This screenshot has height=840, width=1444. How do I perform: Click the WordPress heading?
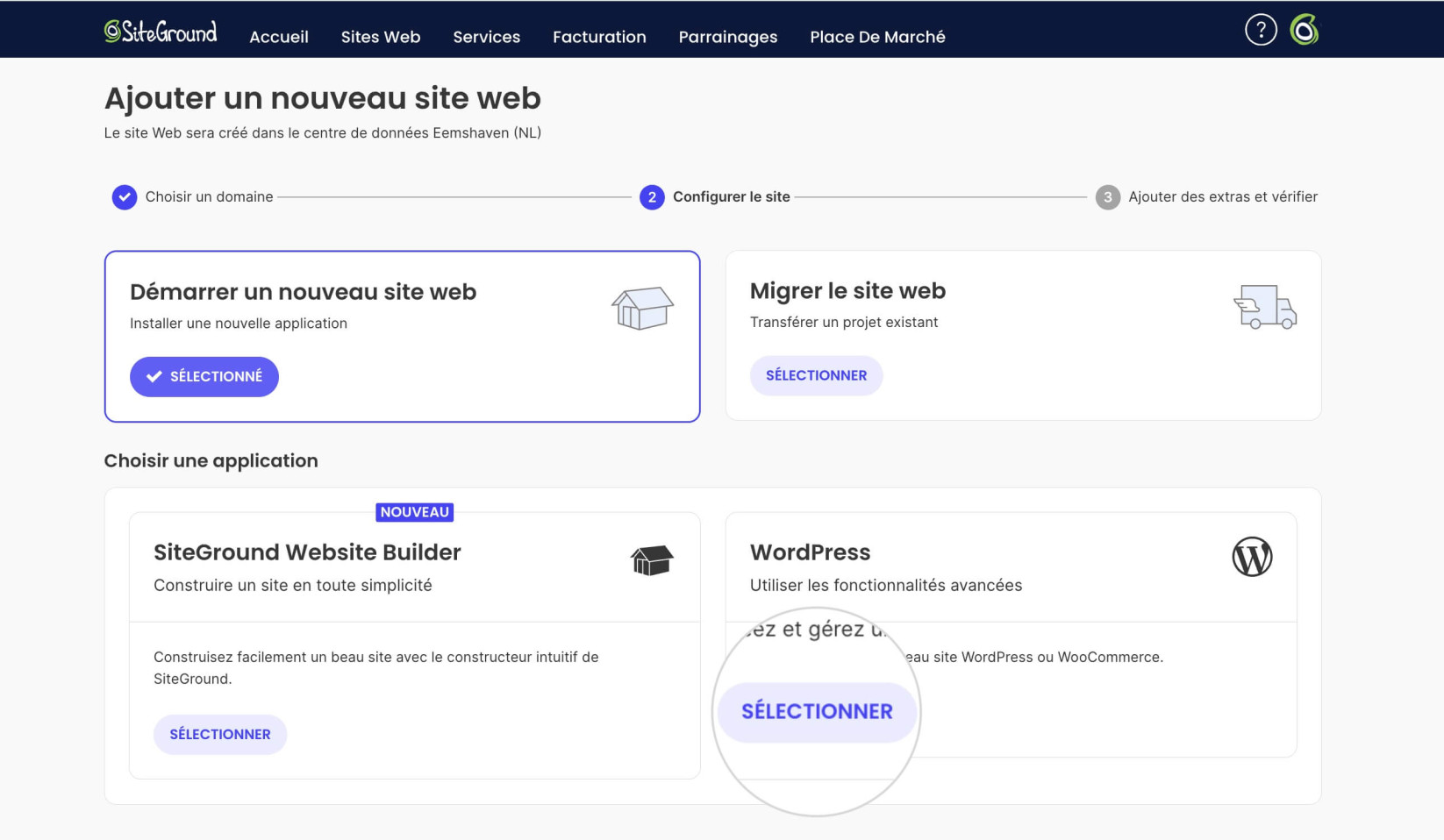tap(810, 552)
